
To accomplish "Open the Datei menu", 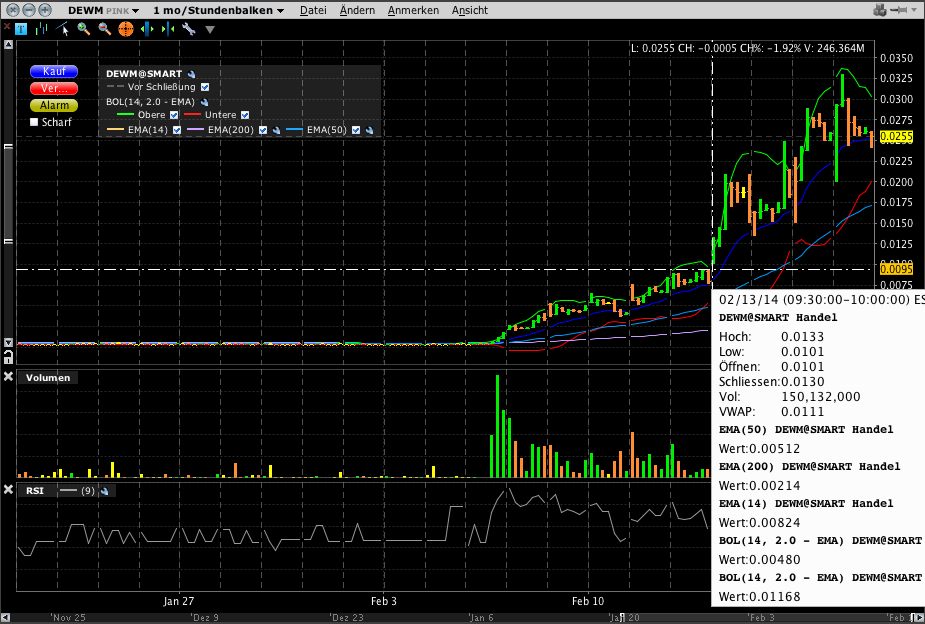I will tap(313, 10).
